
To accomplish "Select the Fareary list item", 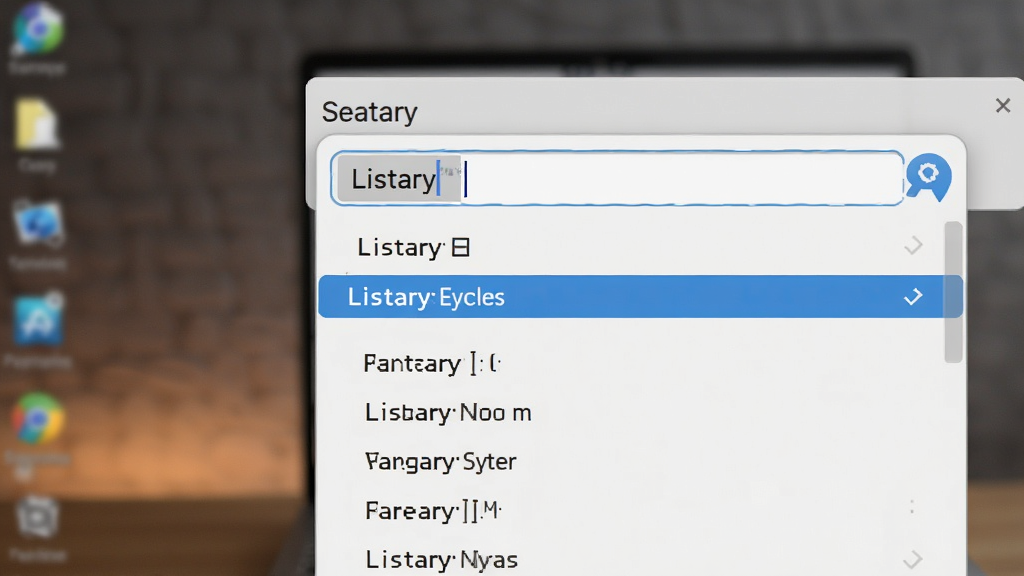I will 433,511.
